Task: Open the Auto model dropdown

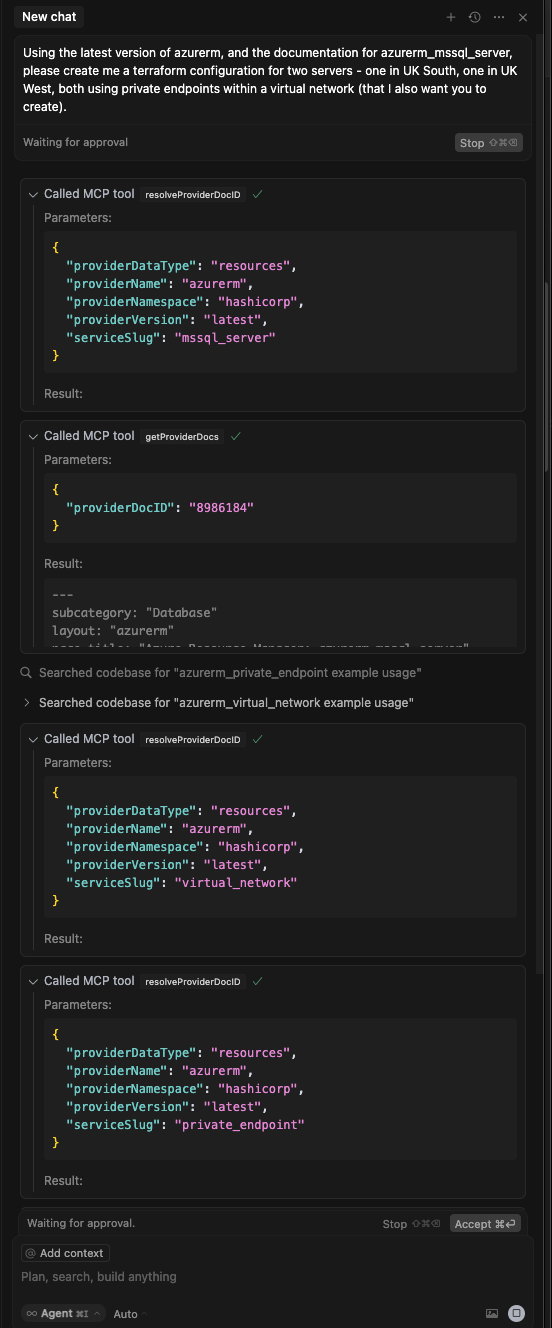Action: coord(131,1314)
